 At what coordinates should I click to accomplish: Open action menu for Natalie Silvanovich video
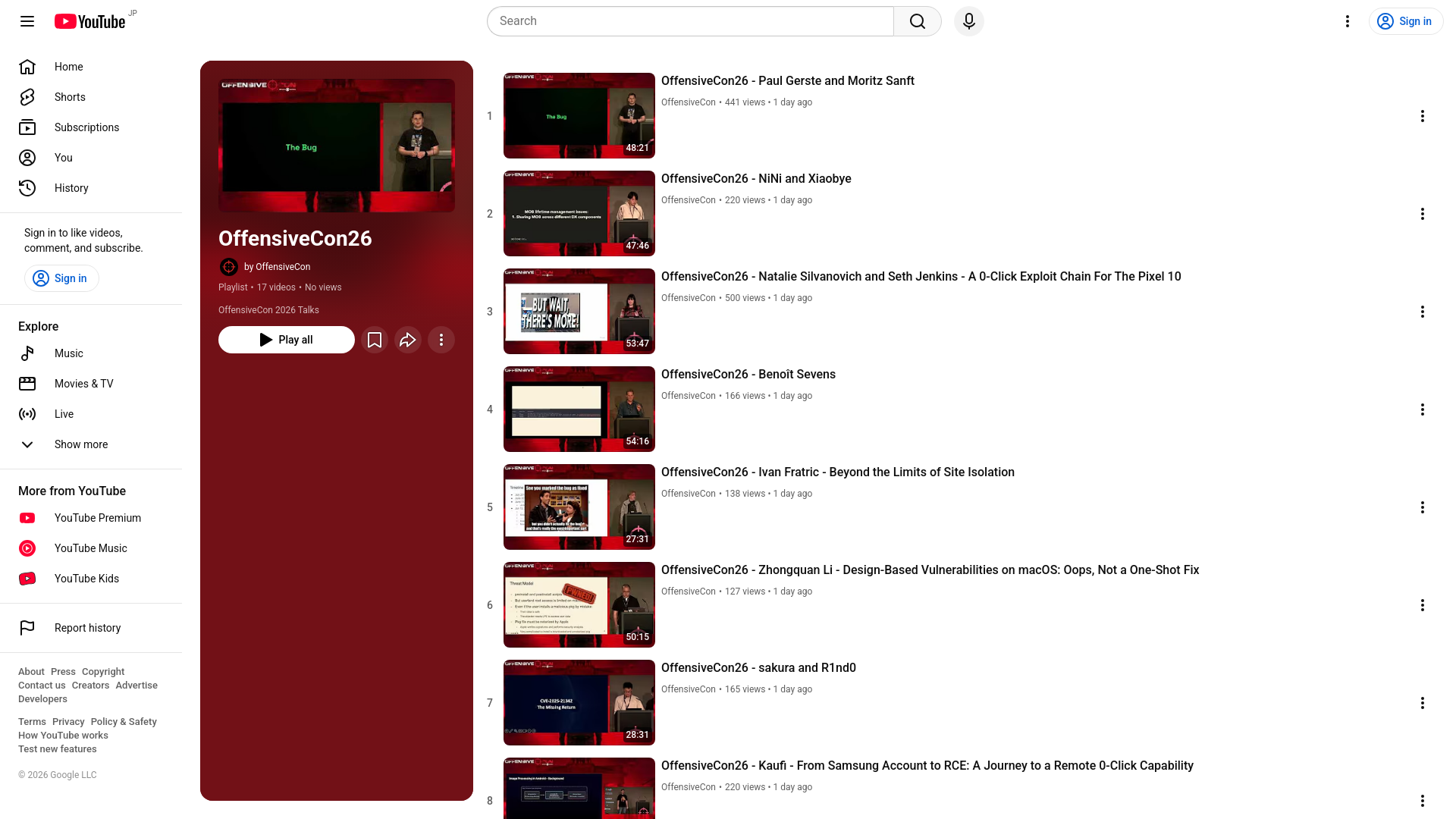(1423, 312)
